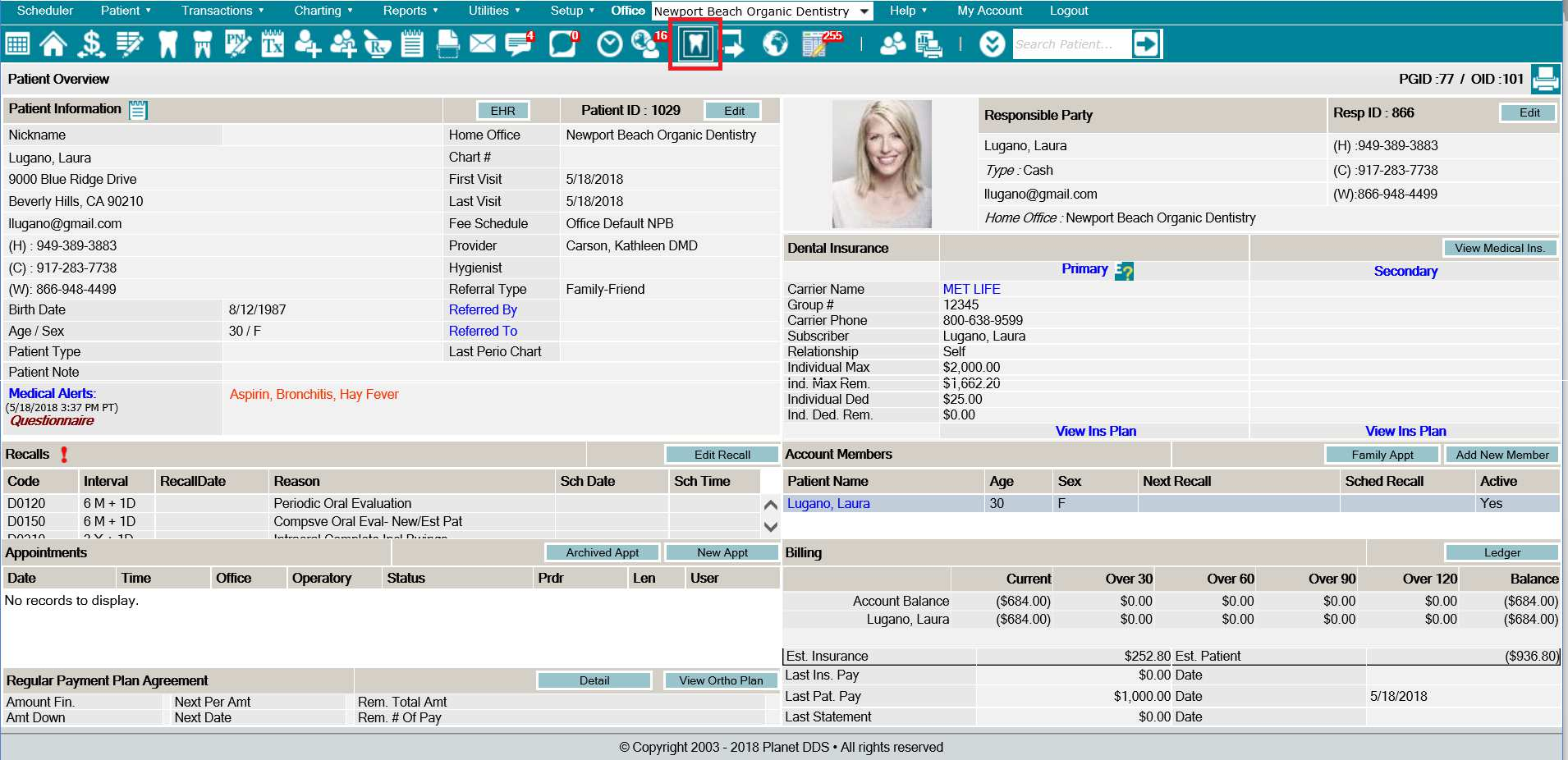
Task: Open patient information notepad icon
Action: (x=138, y=110)
